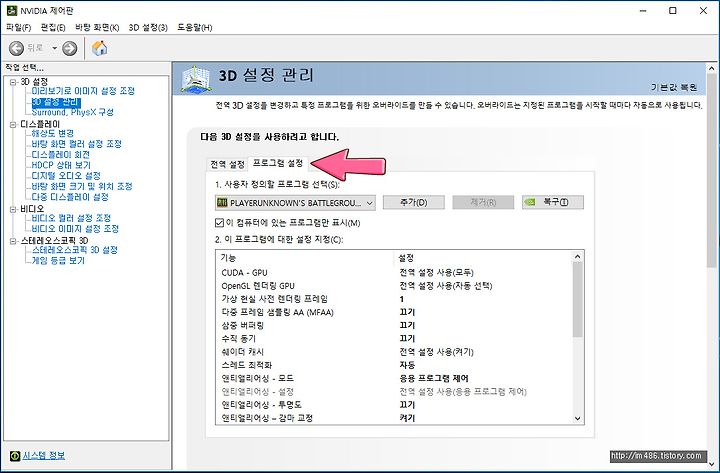Image resolution: width=720 pixels, height=473 pixels.
Task: Click the settings list scroll-down arrow
Action: (x=578, y=418)
